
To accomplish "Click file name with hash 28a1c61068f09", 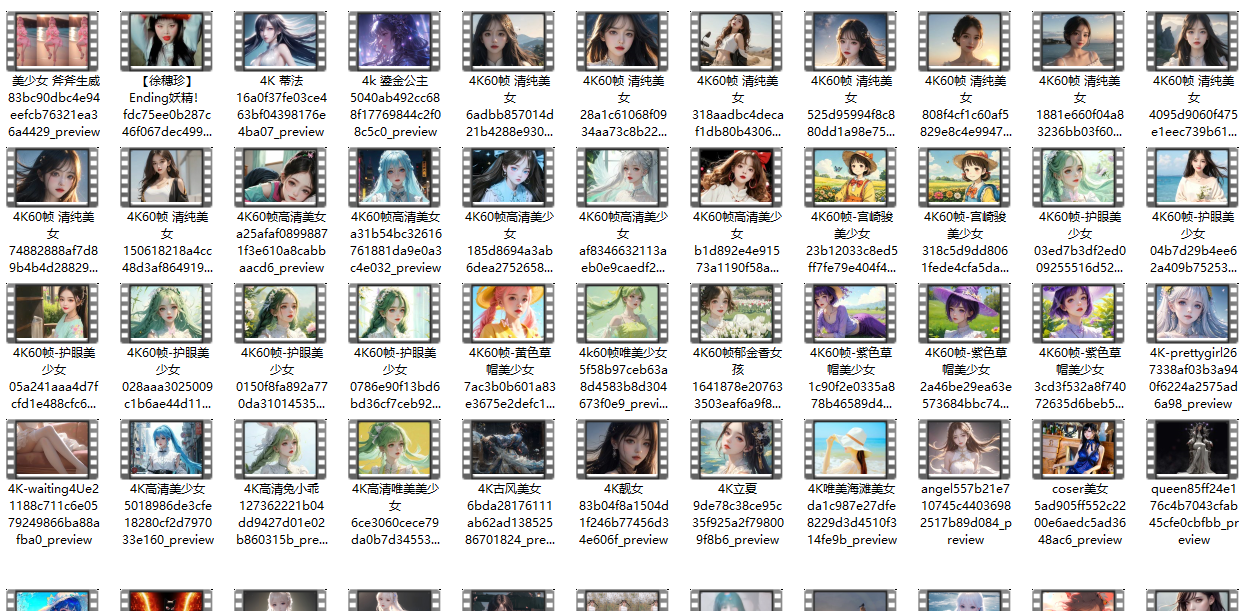I will [624, 106].
